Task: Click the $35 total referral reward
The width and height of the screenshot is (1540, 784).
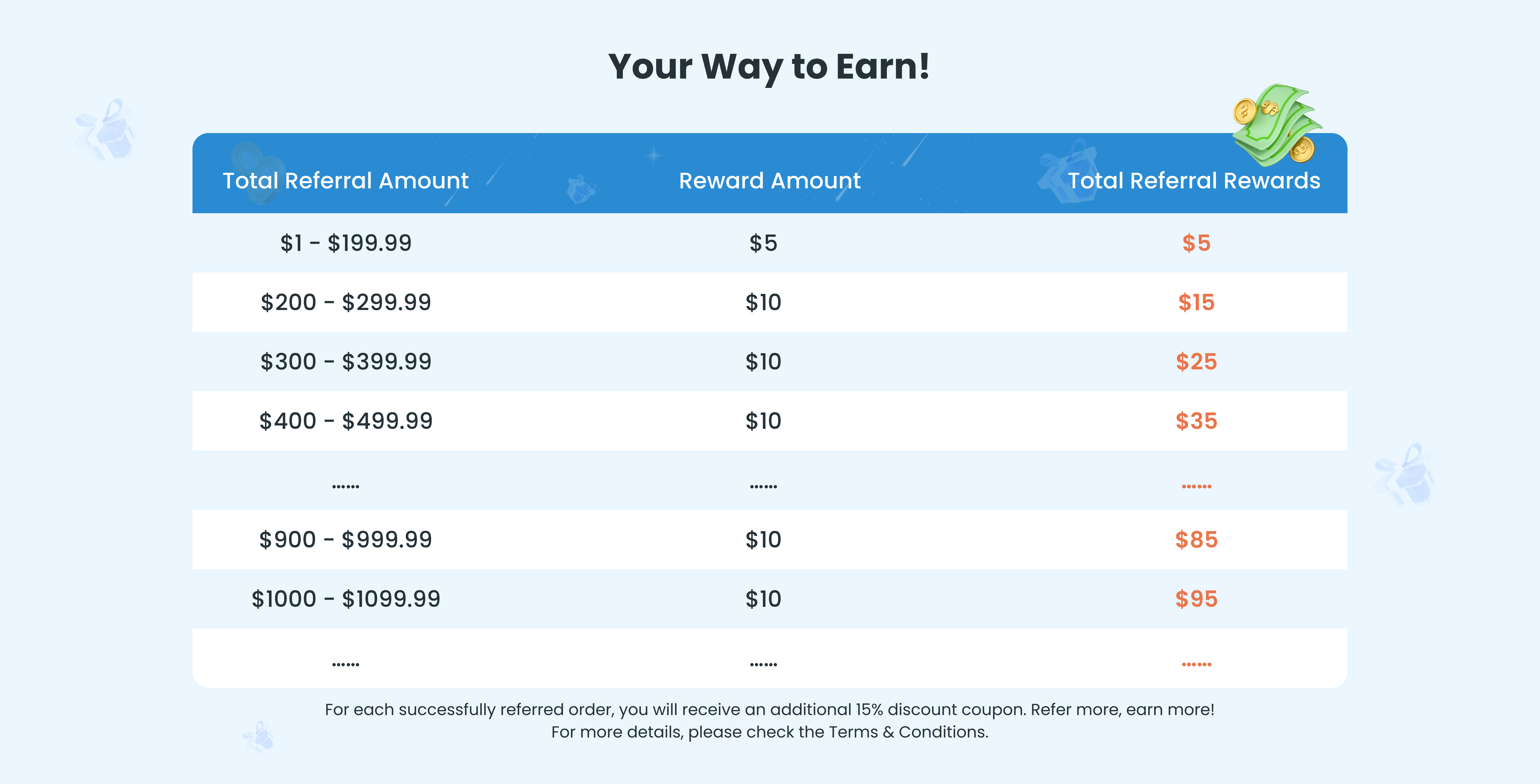Action: 1196,421
